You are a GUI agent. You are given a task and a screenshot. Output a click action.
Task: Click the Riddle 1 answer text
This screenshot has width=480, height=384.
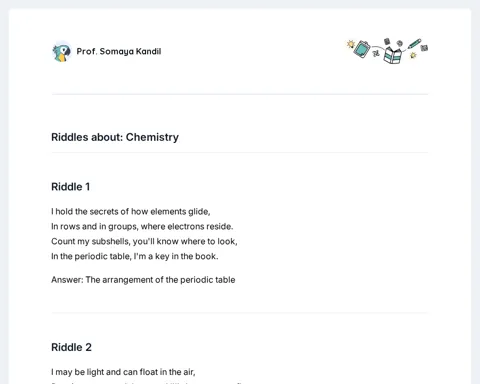(x=143, y=280)
